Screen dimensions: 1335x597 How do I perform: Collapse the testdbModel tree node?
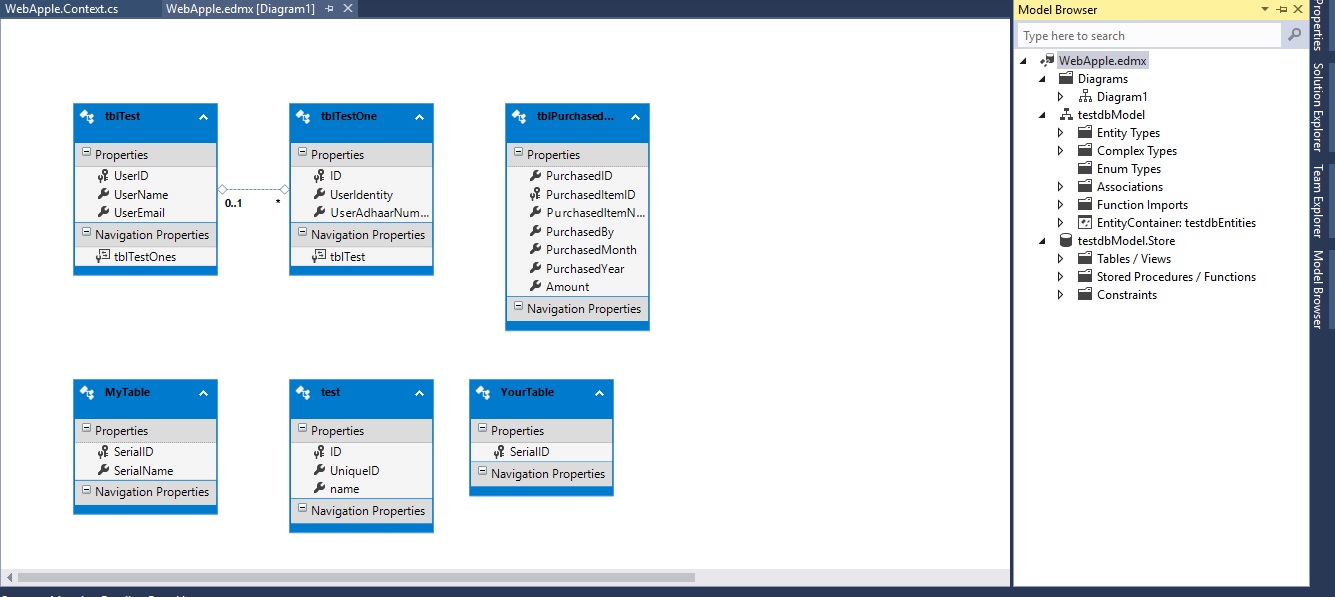[x=1042, y=114]
